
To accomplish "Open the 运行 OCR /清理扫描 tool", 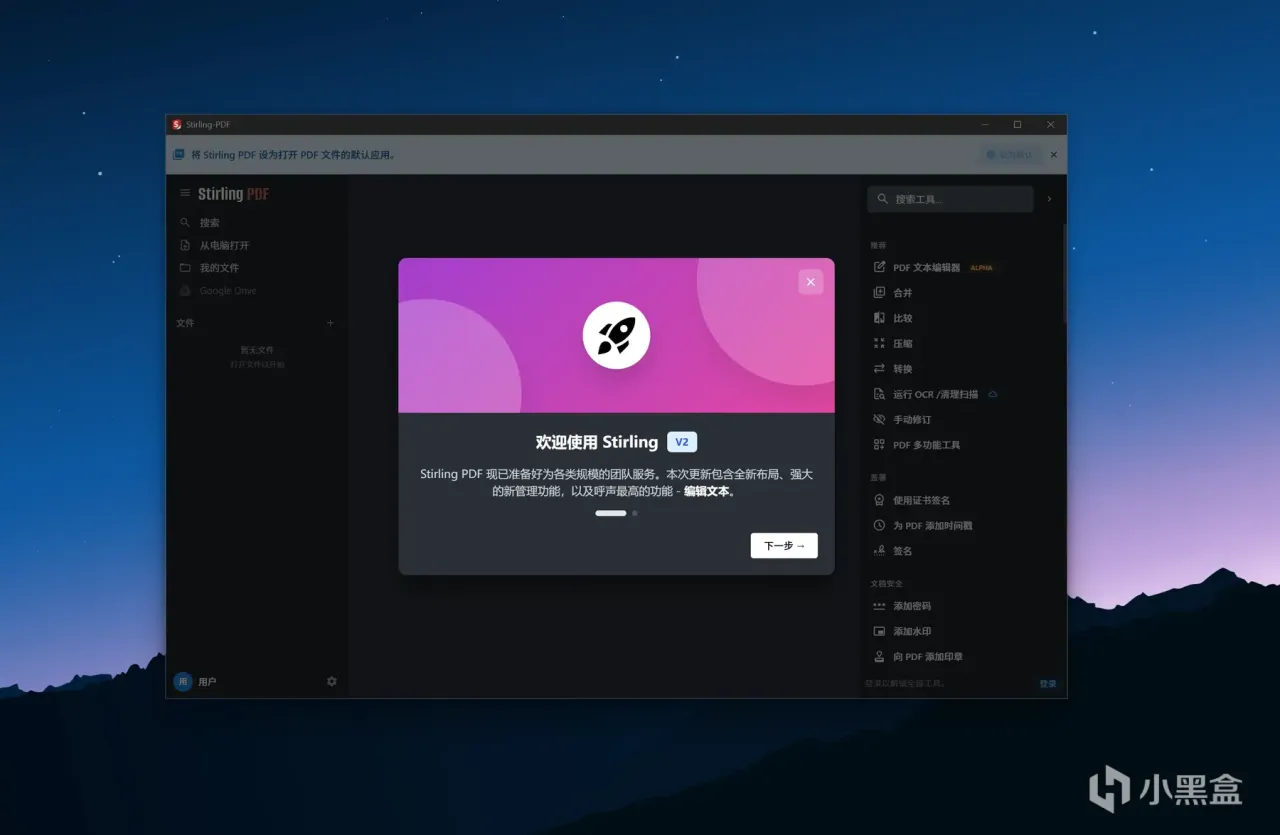I will coord(935,394).
